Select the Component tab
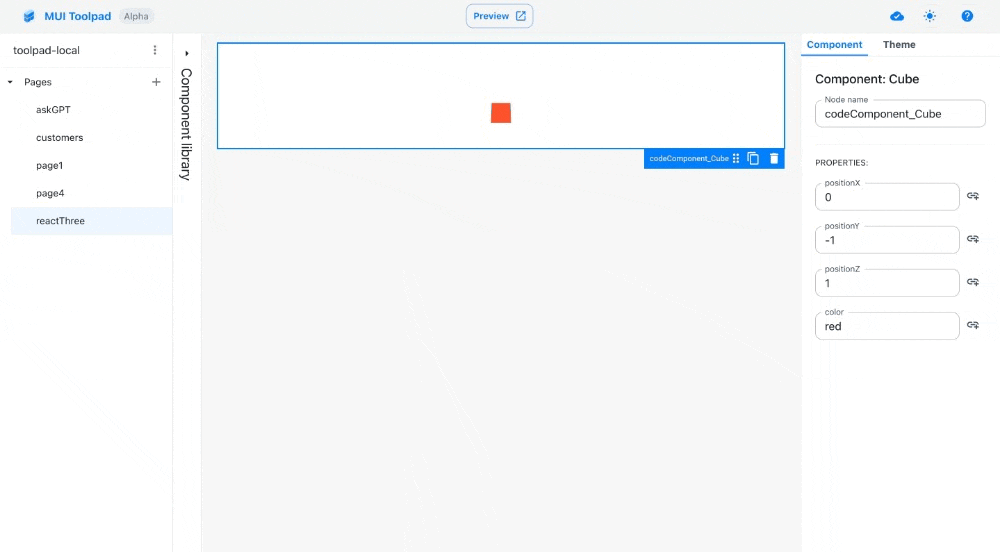The width and height of the screenshot is (1000, 552). [834, 45]
